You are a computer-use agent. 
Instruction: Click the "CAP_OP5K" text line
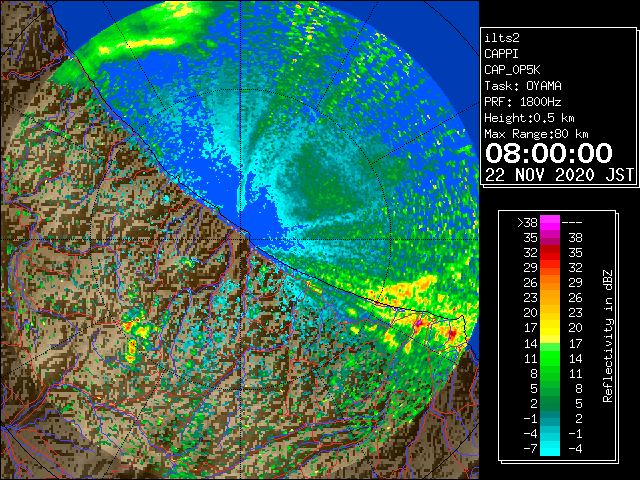pos(512,70)
